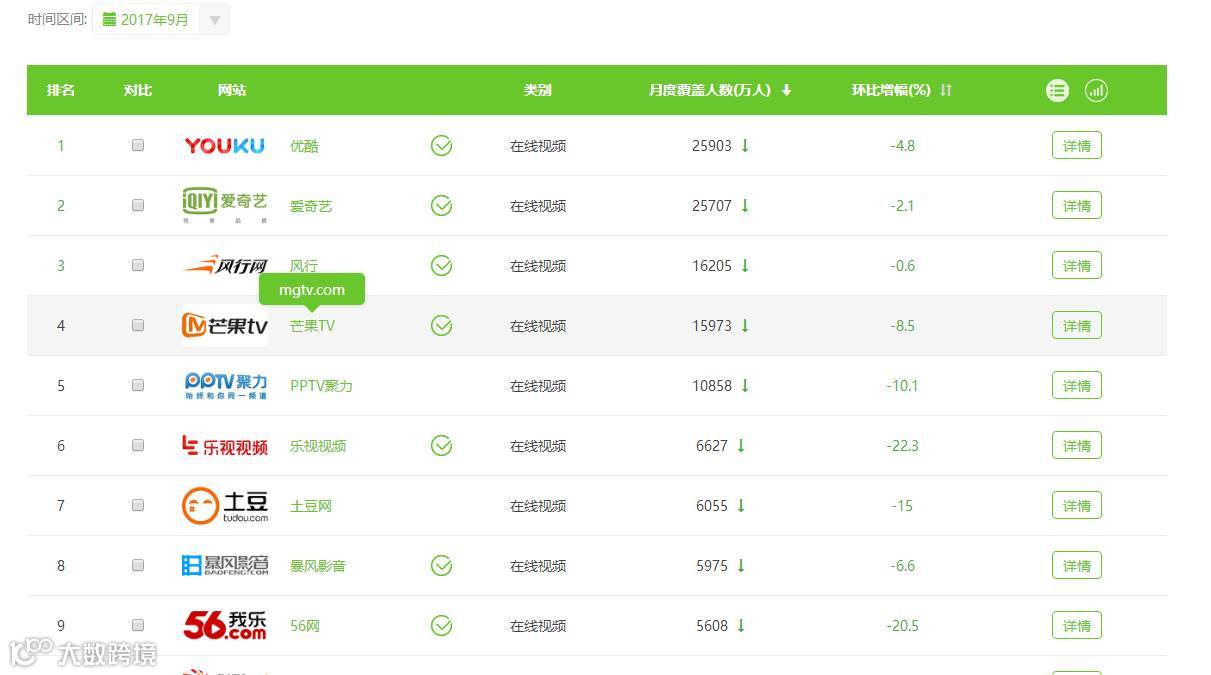This screenshot has height=675, width=1211.
Task: Check the compare box for 风行
Action: [x=138, y=265]
